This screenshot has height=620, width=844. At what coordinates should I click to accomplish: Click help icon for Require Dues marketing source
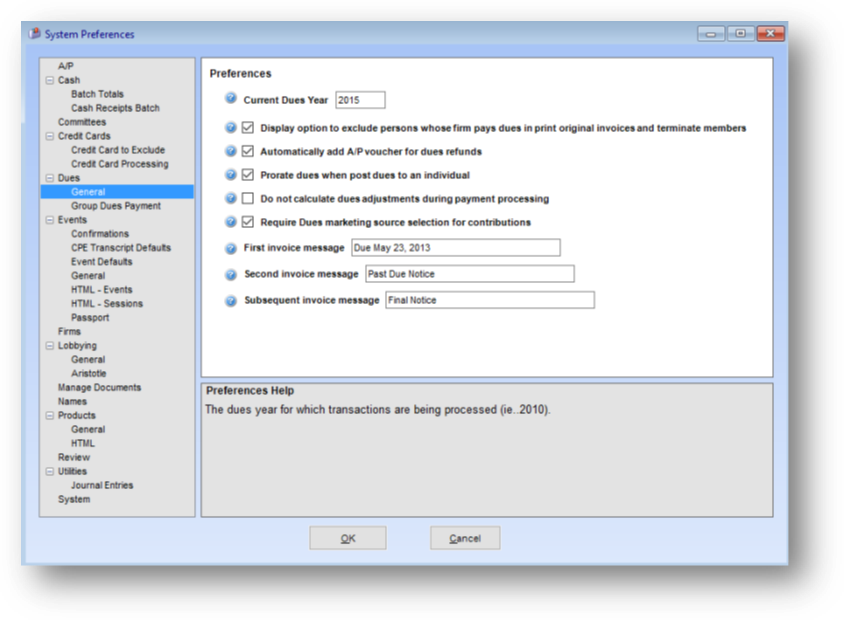click(x=230, y=222)
